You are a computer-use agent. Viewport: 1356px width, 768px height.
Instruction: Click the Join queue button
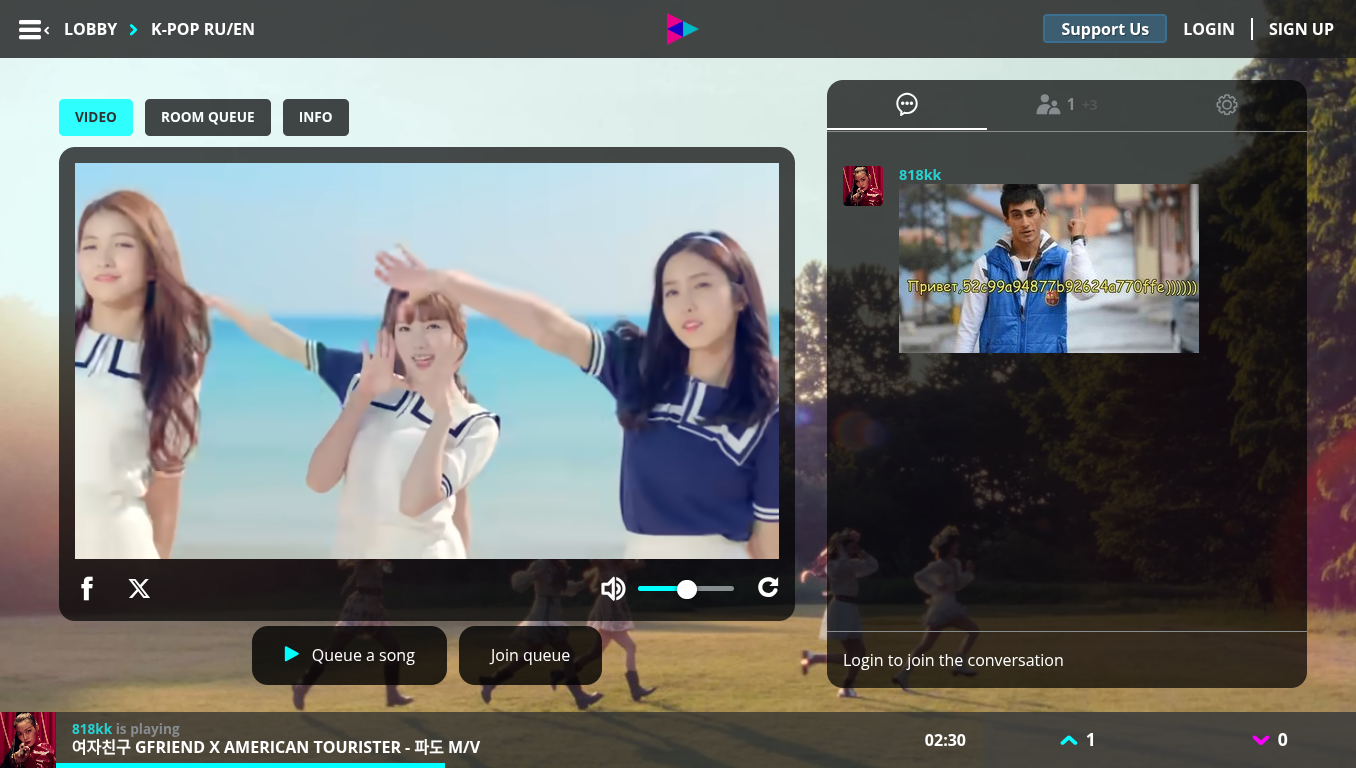point(530,655)
